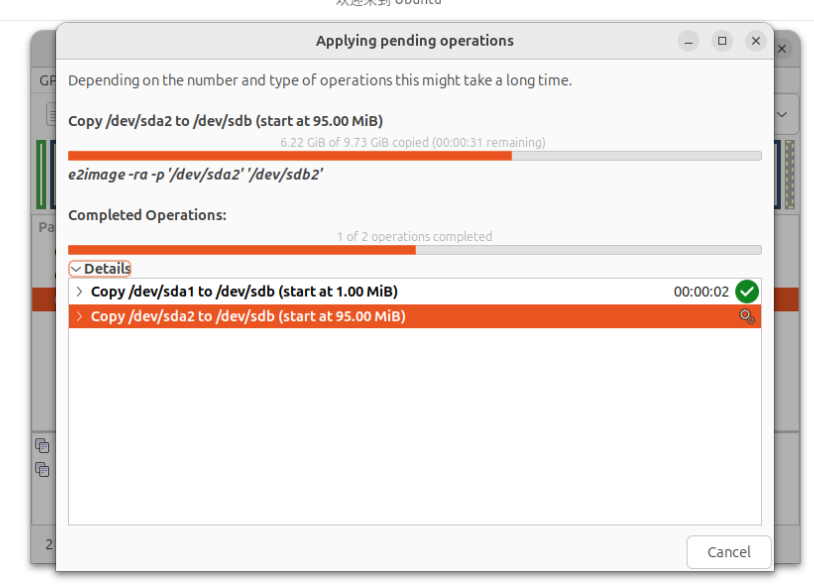Click the e2image command text

pos(195,174)
